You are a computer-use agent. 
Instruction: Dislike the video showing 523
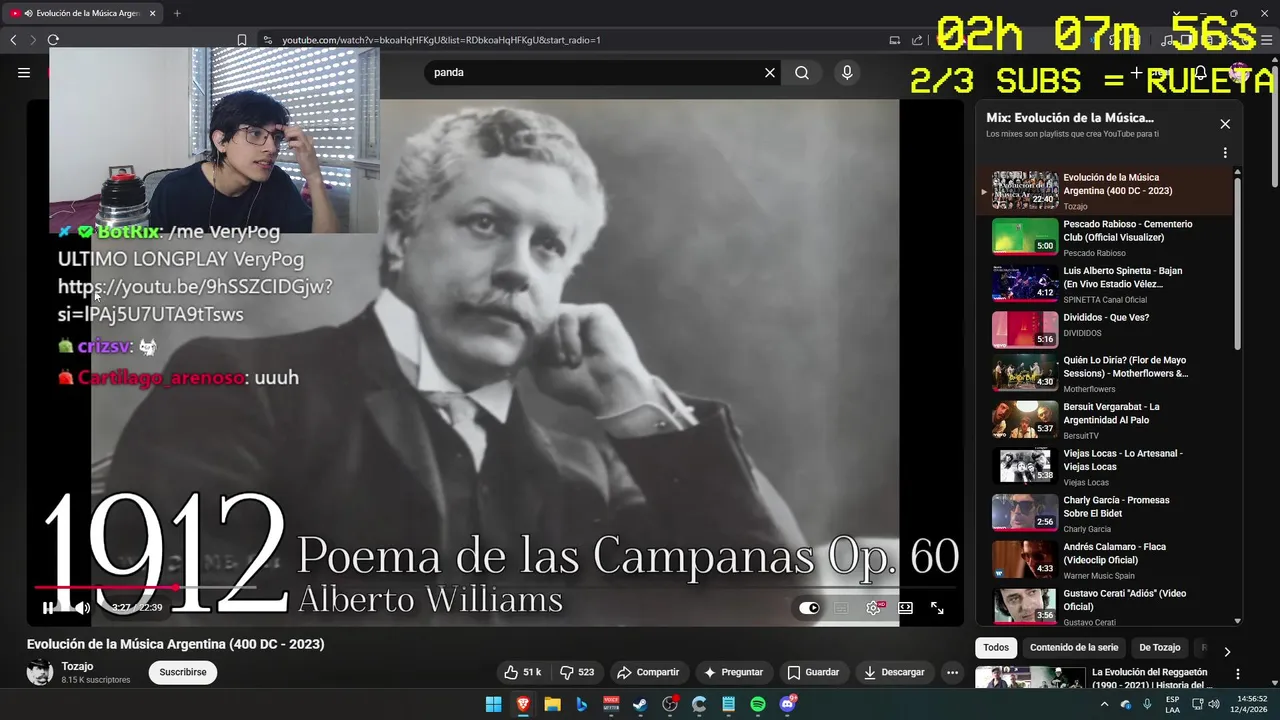(577, 672)
